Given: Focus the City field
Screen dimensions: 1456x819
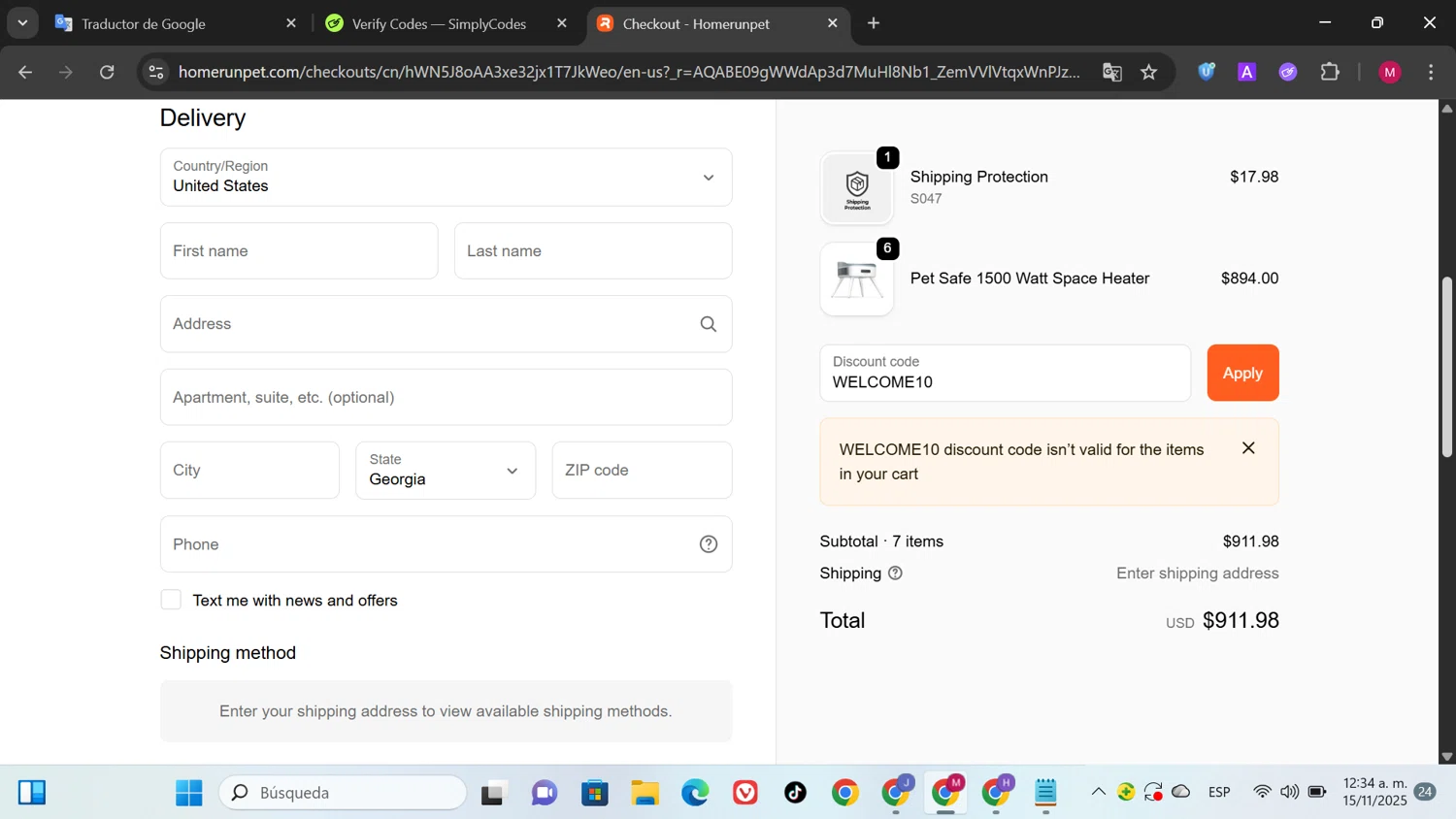Looking at the screenshot, I should (x=249, y=471).
